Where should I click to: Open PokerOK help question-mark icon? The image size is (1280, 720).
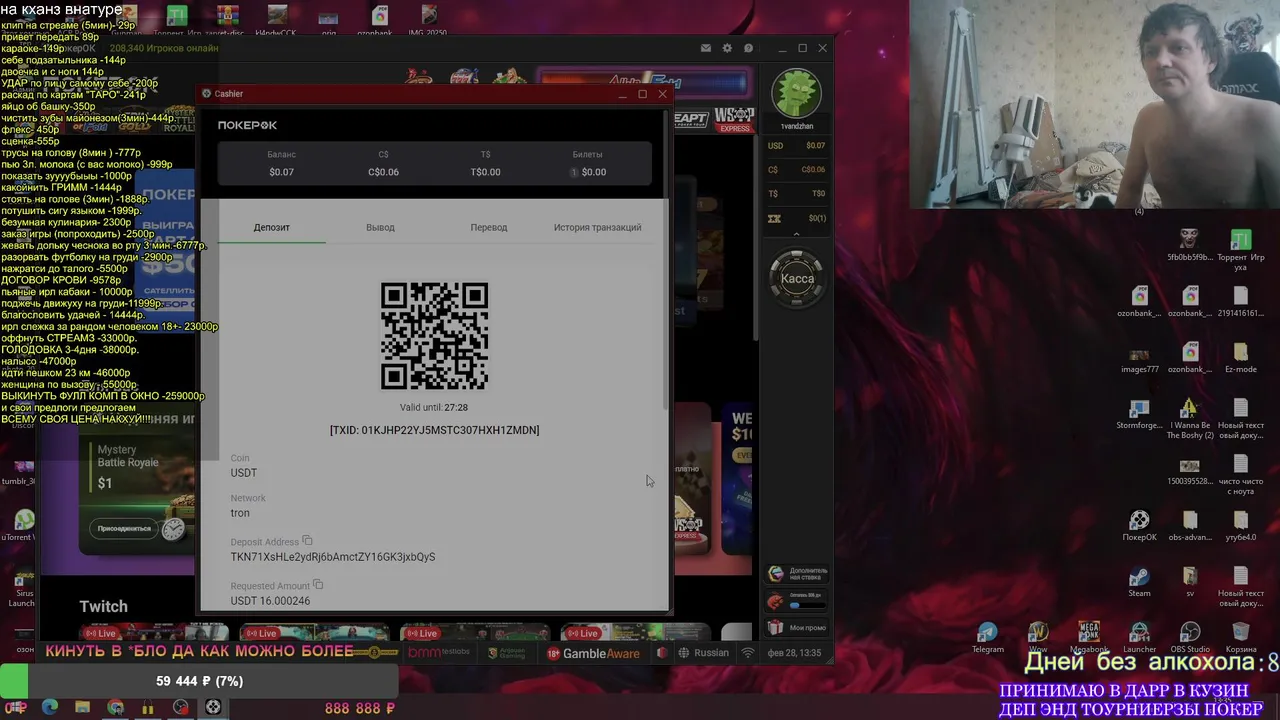click(x=748, y=48)
